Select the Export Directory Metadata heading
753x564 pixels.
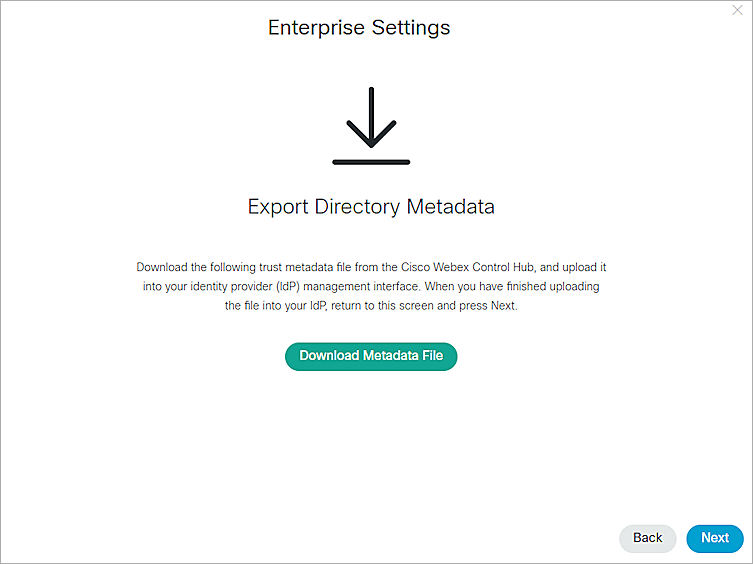[371, 207]
